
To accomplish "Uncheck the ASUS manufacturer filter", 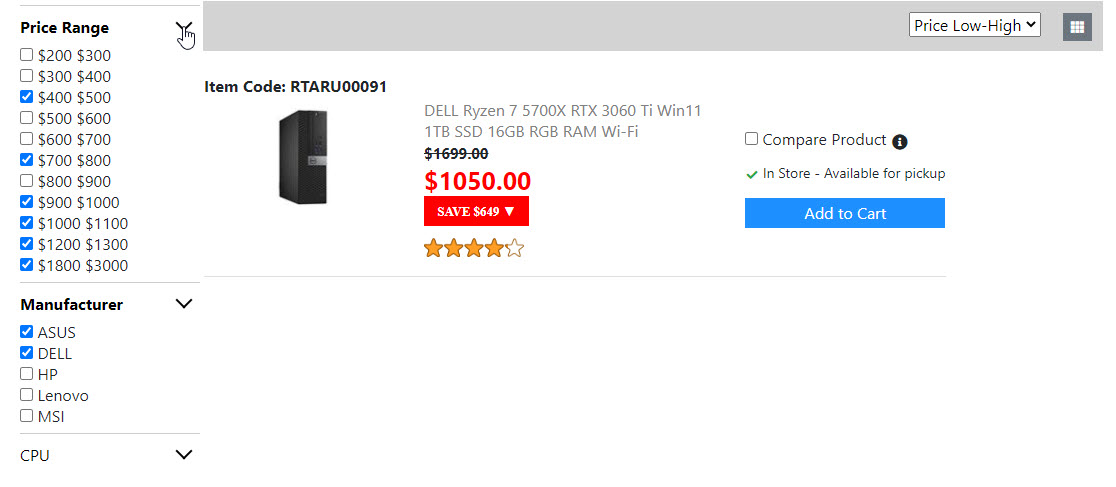I will 27,332.
